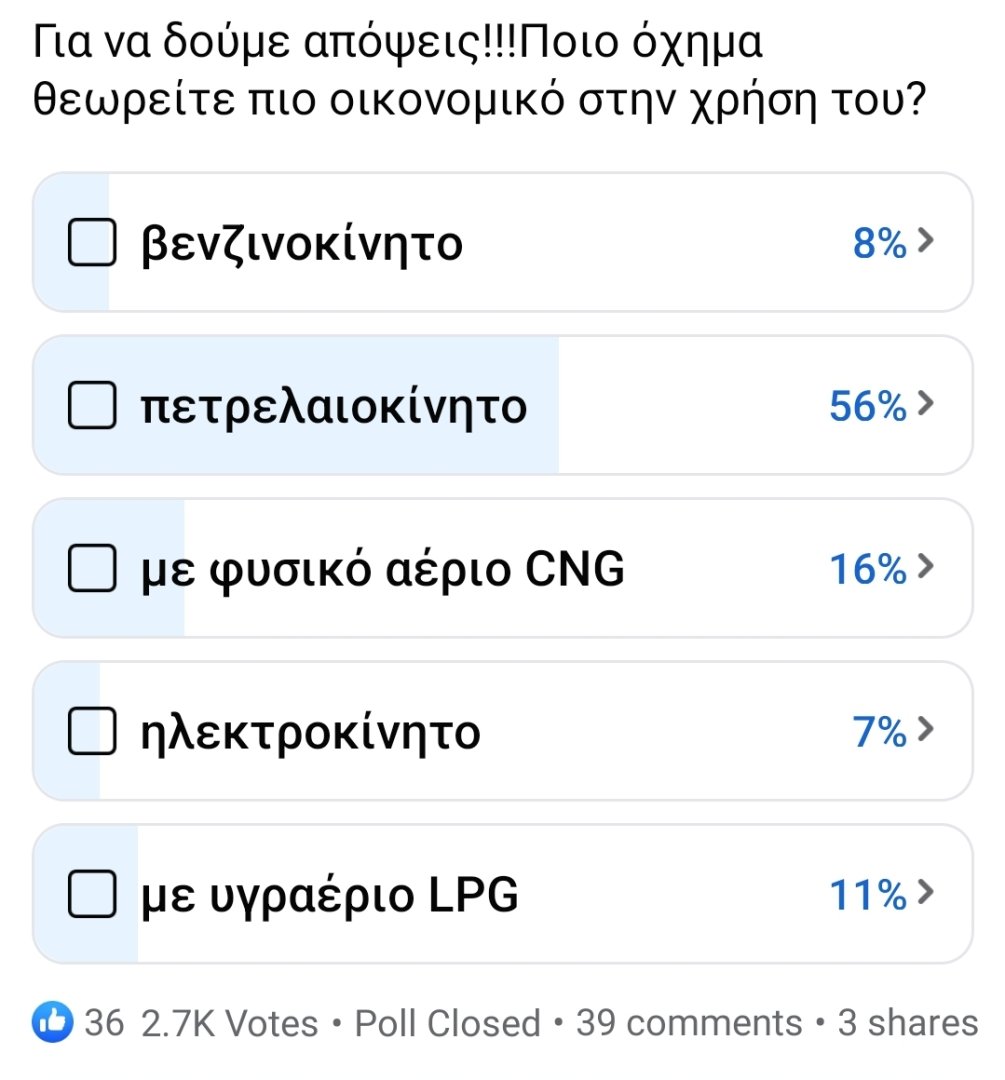
Task: Select the με φυσικό αέριο CNG checkbox
Action: click(x=92, y=569)
